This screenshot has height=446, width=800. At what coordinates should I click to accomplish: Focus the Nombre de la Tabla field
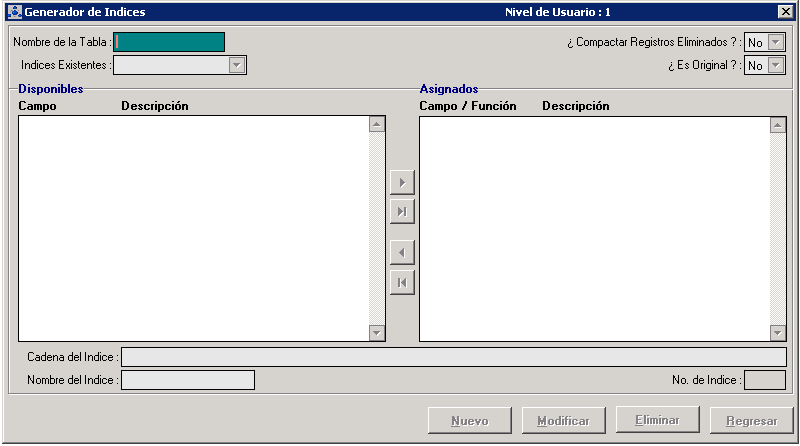click(x=170, y=42)
